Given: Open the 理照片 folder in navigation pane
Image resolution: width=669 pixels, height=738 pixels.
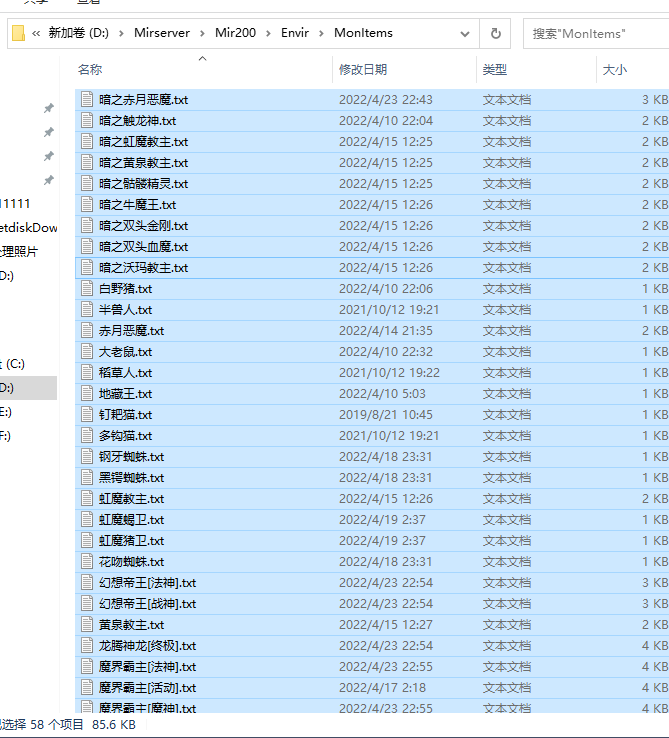Looking at the screenshot, I should click(18, 252).
